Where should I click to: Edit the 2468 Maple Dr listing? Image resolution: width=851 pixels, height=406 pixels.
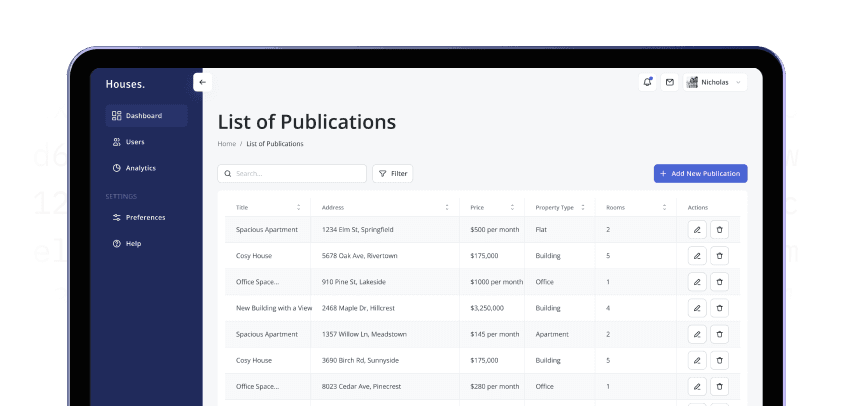pos(697,308)
